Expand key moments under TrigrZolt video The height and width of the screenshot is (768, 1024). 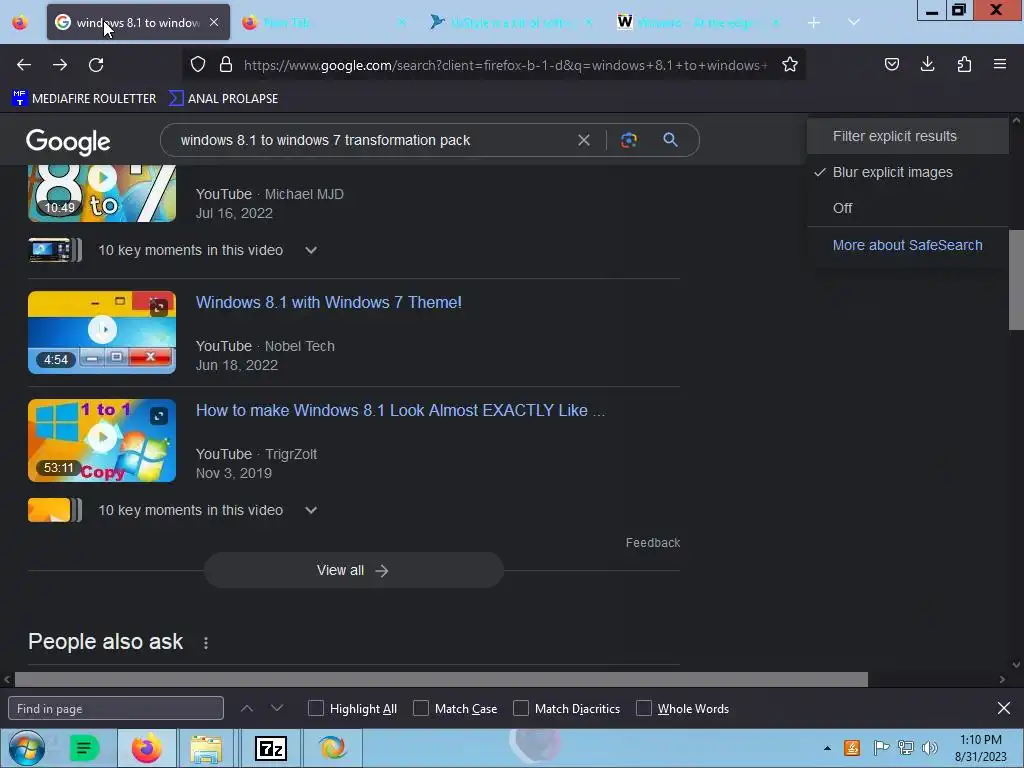tap(311, 510)
